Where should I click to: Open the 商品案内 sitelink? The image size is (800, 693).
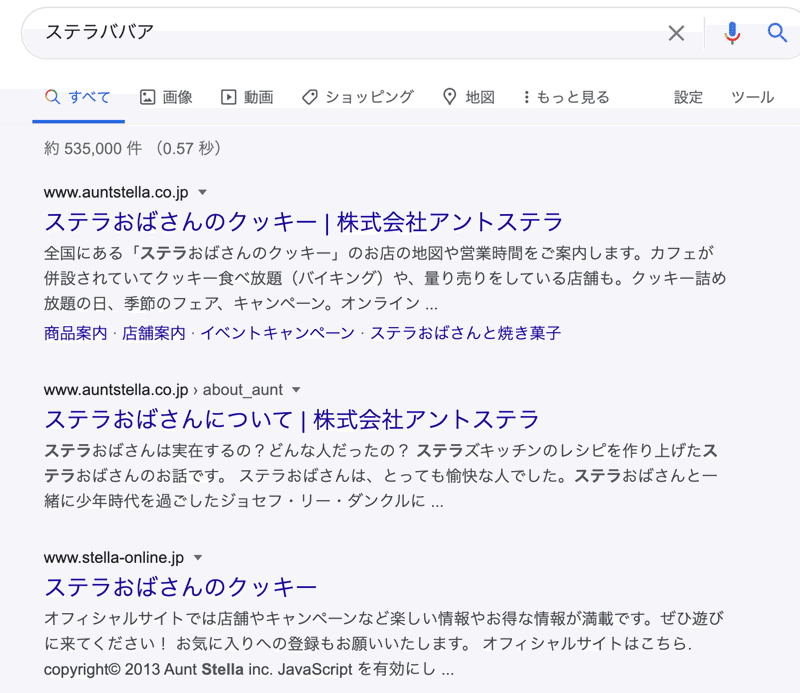pos(76,333)
